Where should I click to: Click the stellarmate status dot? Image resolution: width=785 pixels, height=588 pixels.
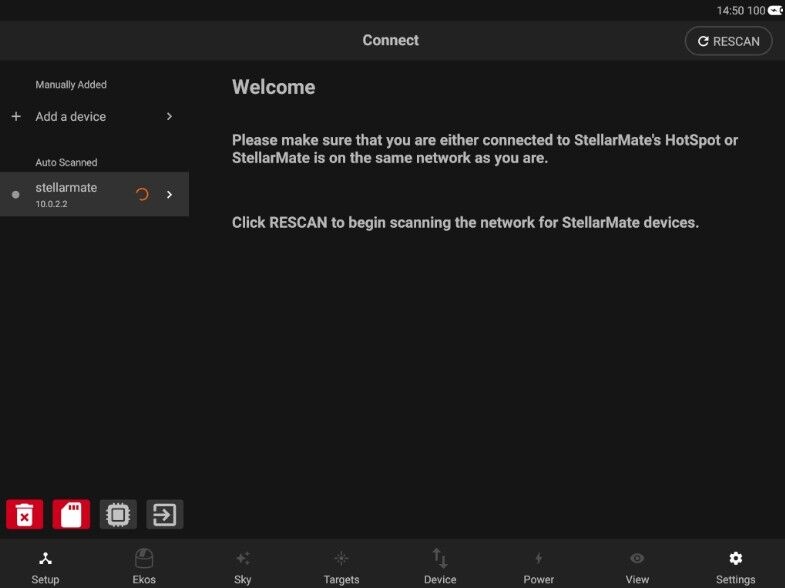(16, 194)
